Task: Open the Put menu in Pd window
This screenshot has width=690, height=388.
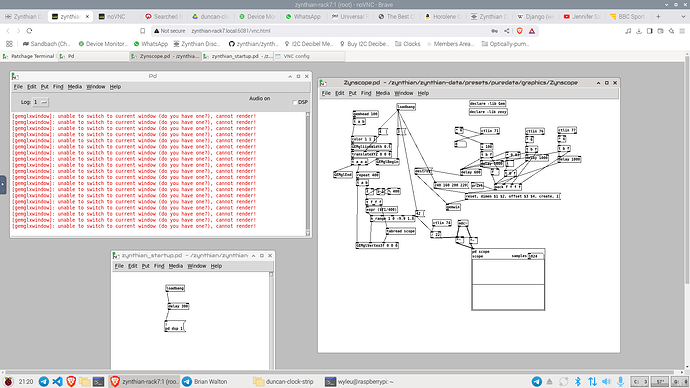Action: coord(44,87)
